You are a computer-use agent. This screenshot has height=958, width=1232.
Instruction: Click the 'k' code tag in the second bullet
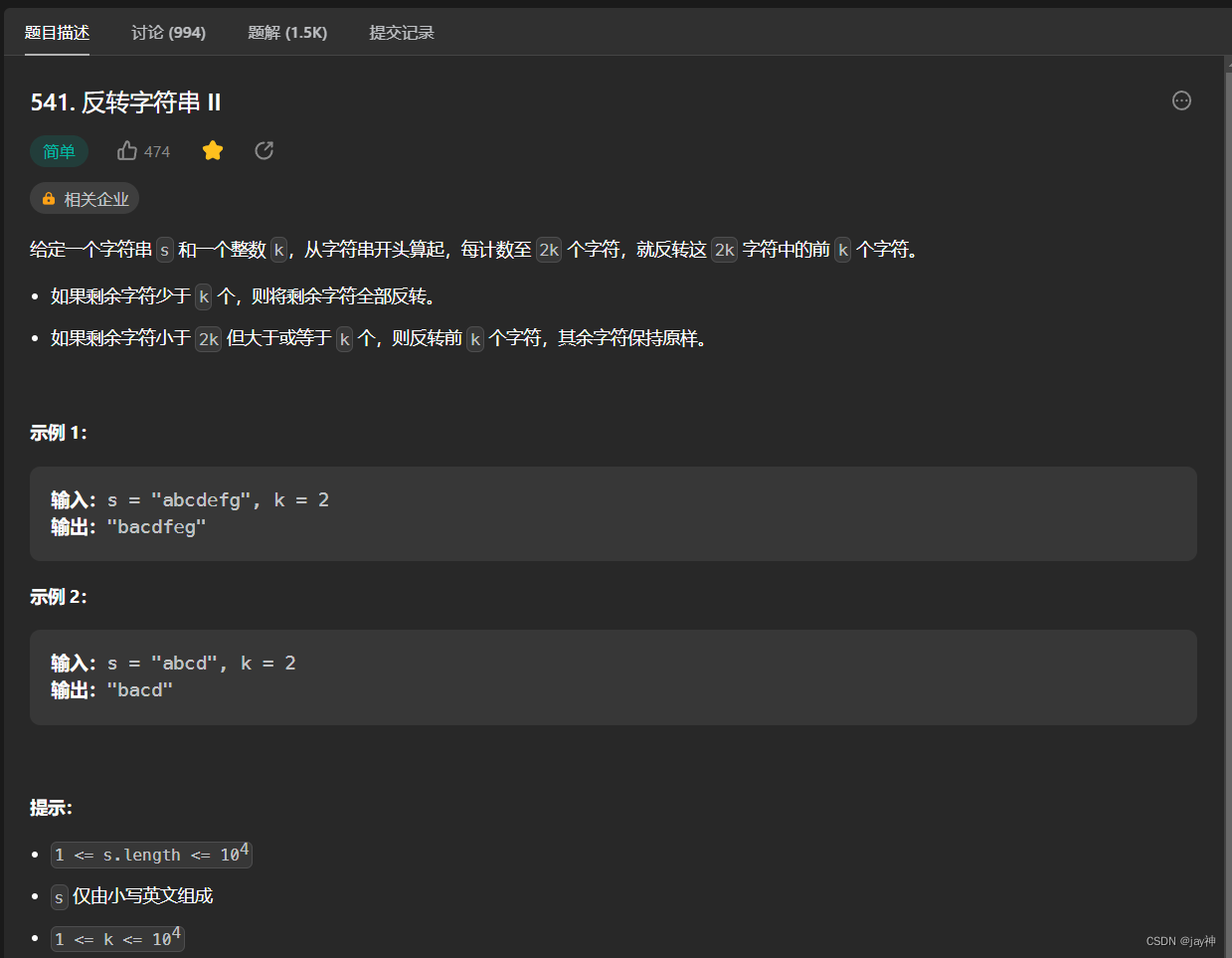point(344,339)
